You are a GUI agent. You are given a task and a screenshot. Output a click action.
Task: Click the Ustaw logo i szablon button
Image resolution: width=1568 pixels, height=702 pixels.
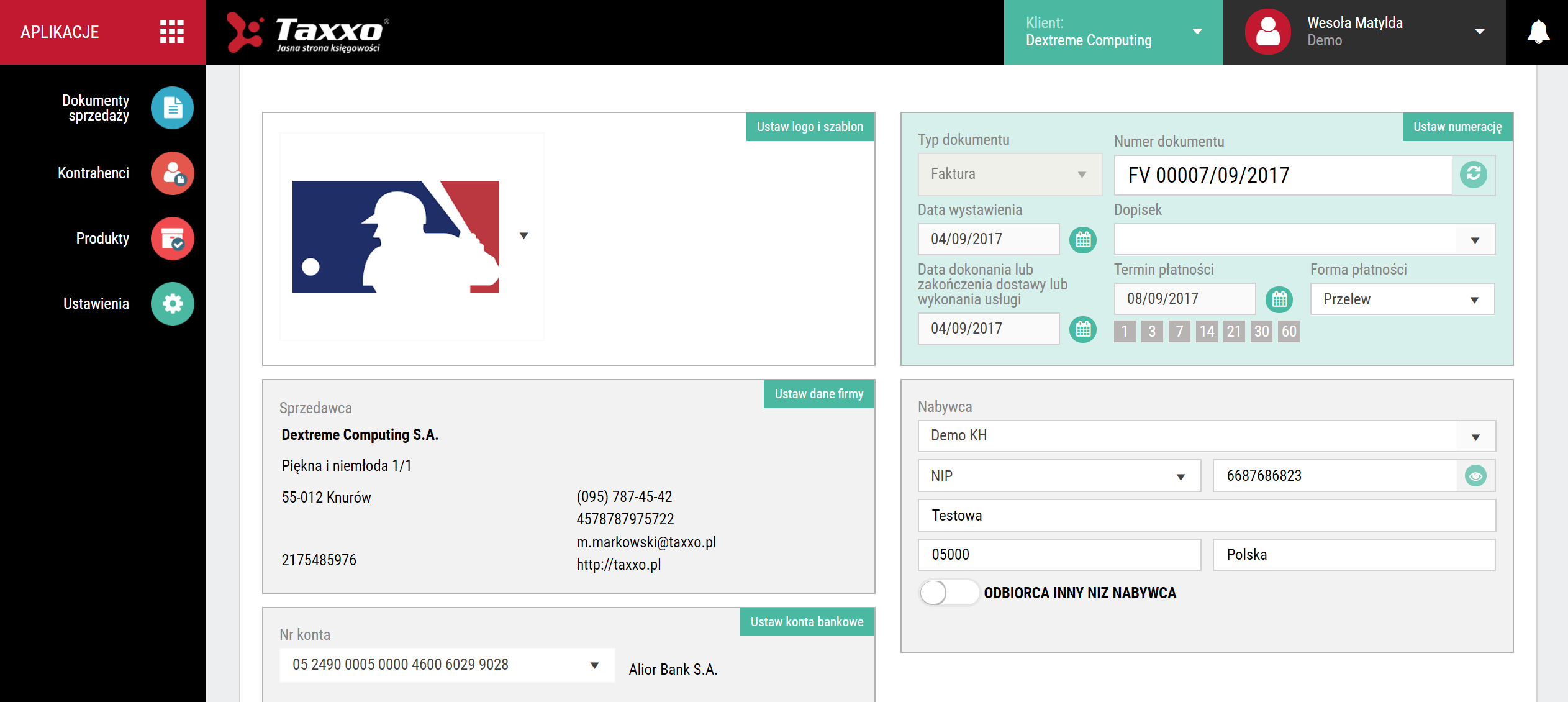pos(810,127)
